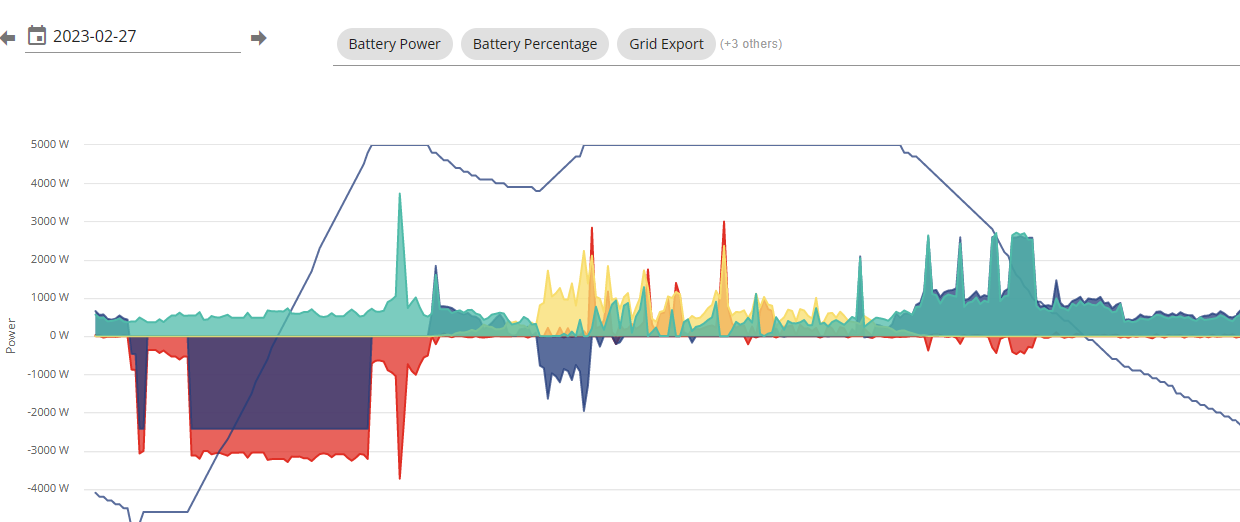This screenshot has width=1240, height=522.
Task: Expand the (+3 others) series list
Action: point(751,44)
